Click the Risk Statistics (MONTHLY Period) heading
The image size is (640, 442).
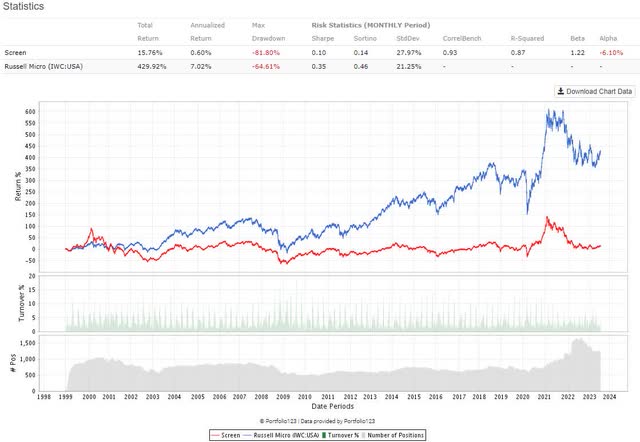coord(371,25)
